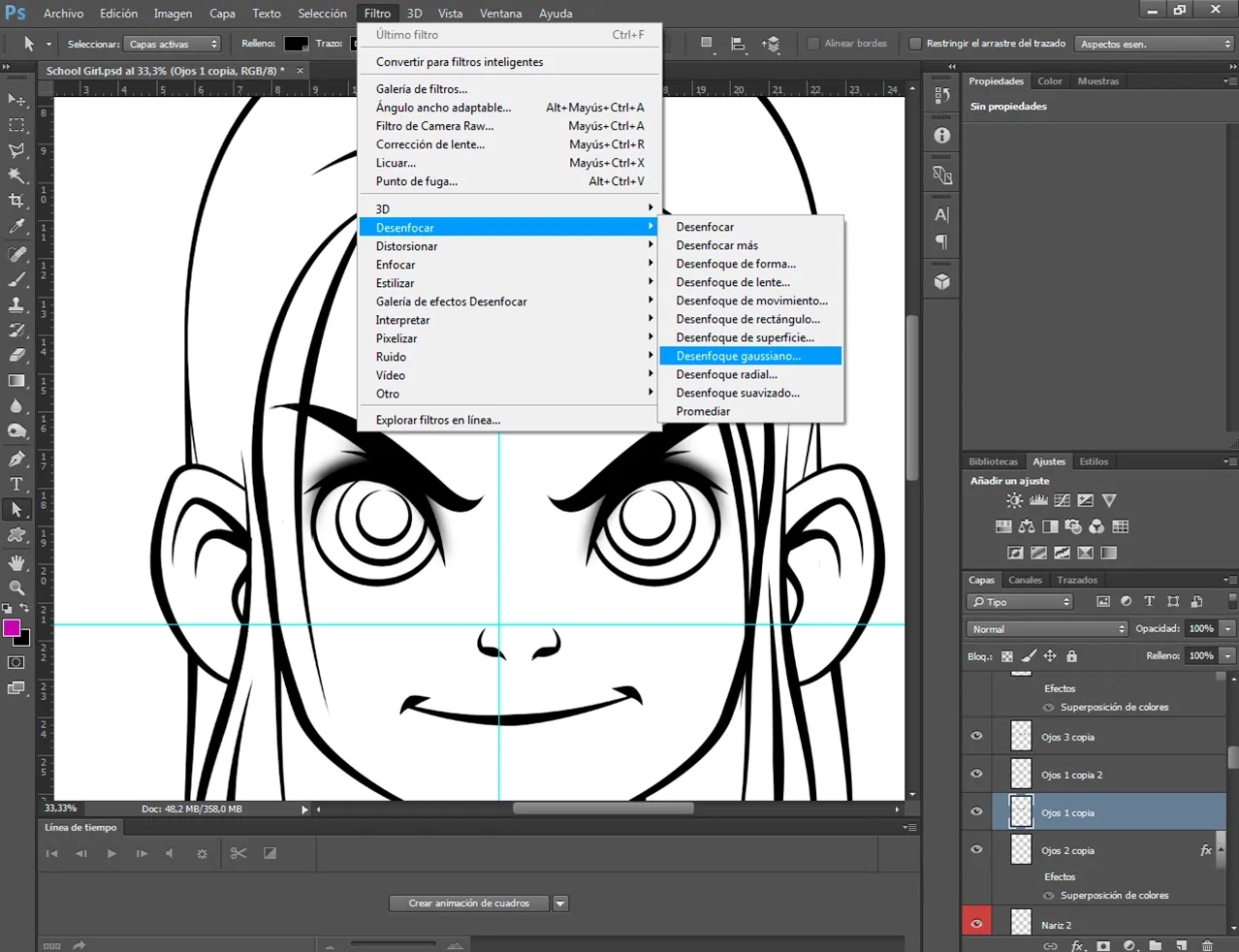Open the Capas activas select dropdown
This screenshot has height=952, width=1239.
[x=173, y=44]
